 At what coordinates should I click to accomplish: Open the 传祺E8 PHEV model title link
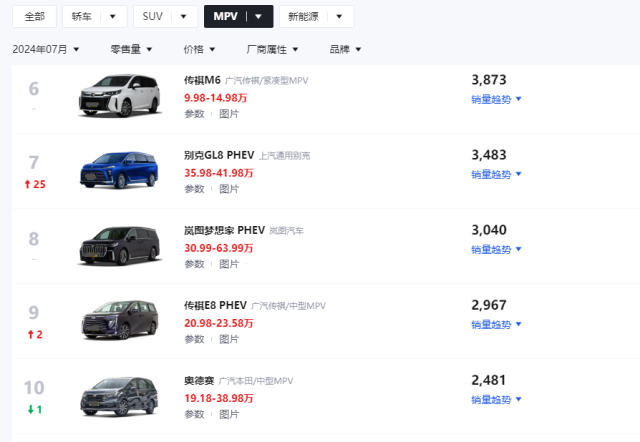215,305
